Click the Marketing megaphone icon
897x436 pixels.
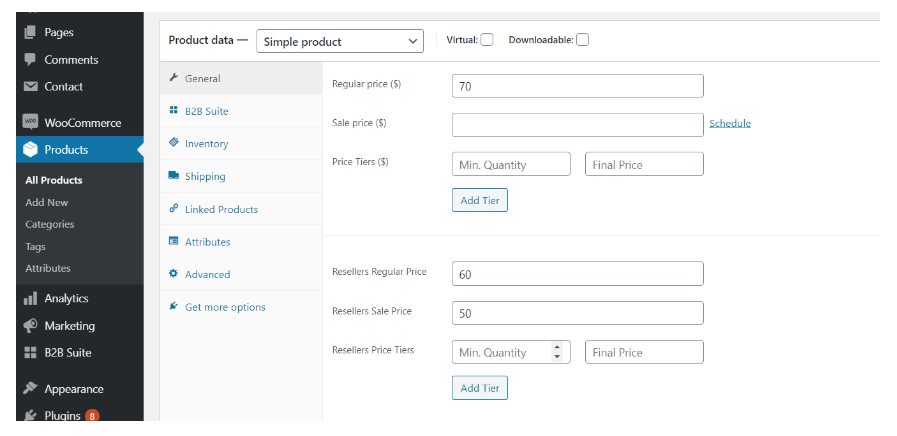(x=30, y=326)
